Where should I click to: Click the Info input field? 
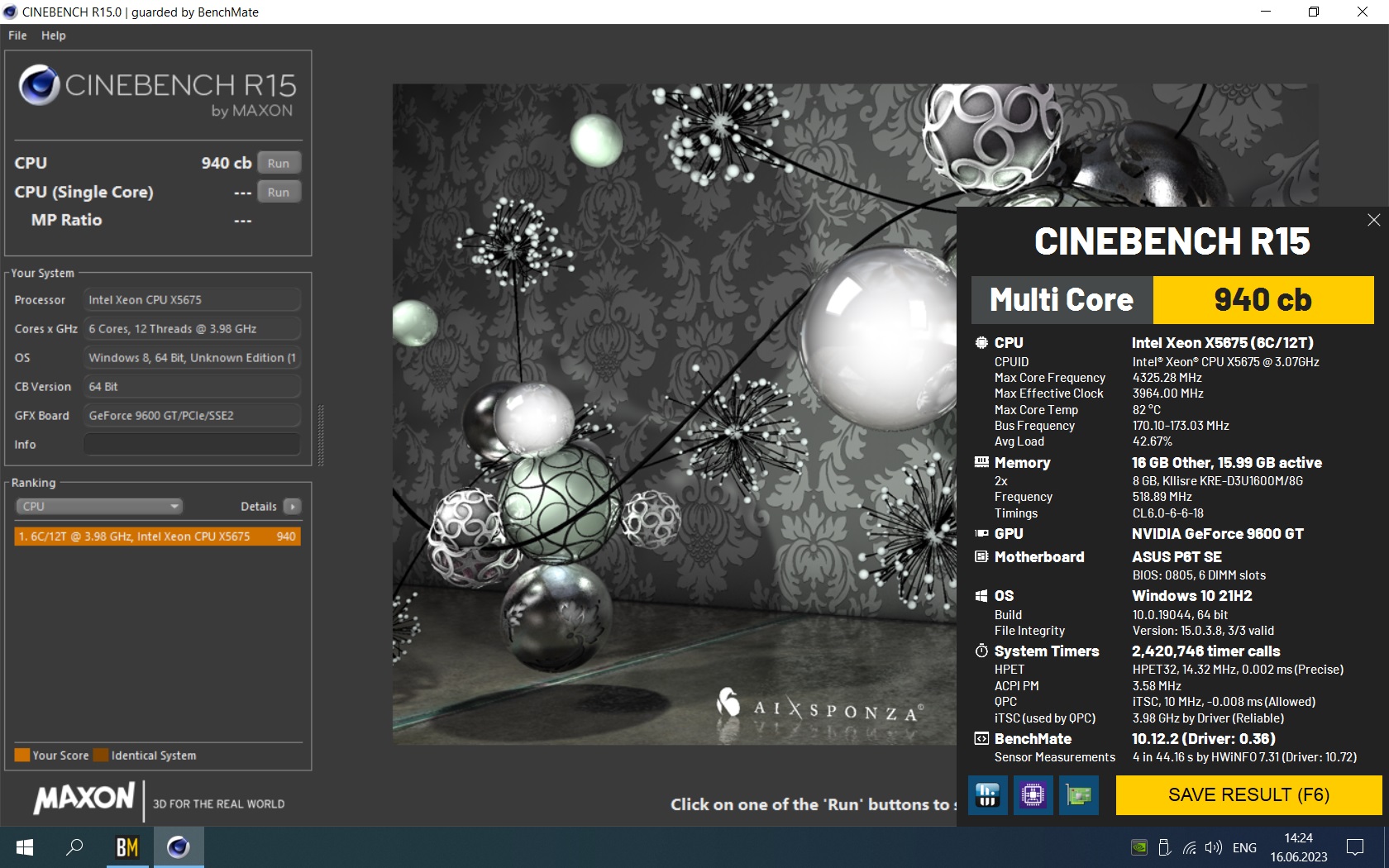[x=192, y=444]
